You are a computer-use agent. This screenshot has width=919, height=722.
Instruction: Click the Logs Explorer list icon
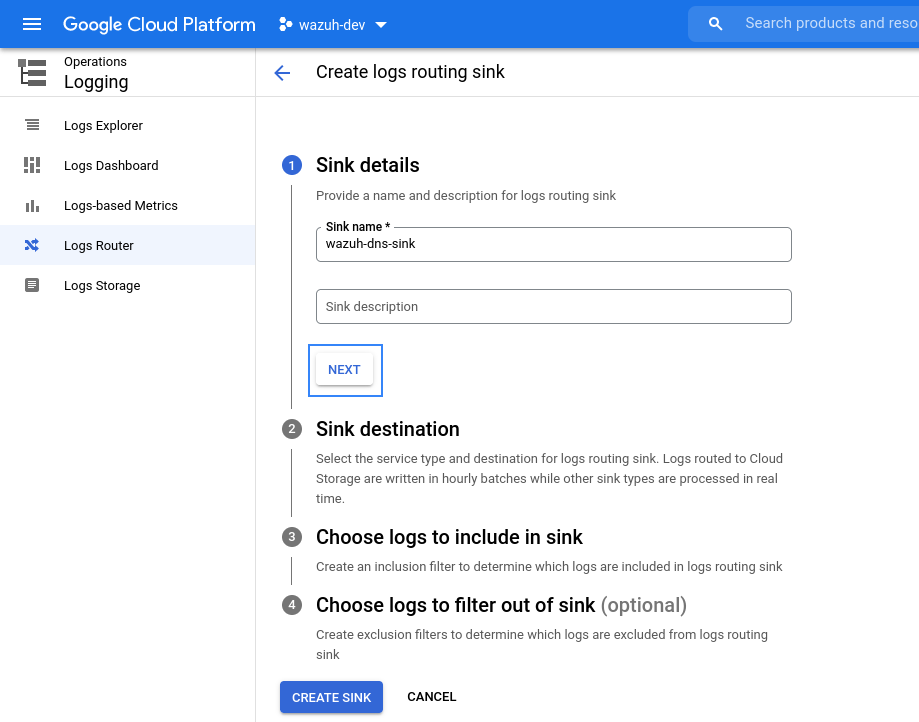(x=32, y=125)
